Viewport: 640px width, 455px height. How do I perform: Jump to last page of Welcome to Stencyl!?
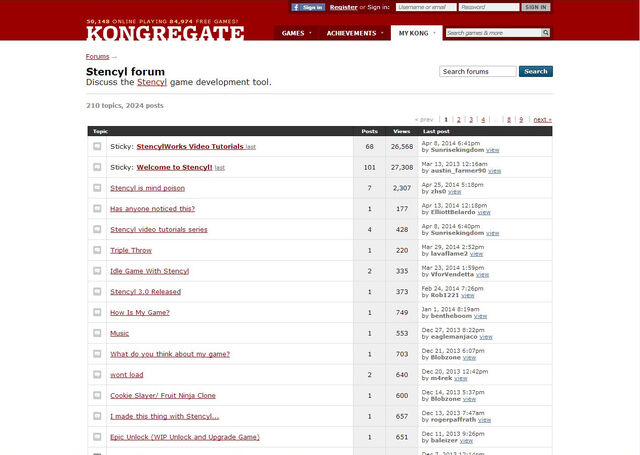click(x=220, y=168)
